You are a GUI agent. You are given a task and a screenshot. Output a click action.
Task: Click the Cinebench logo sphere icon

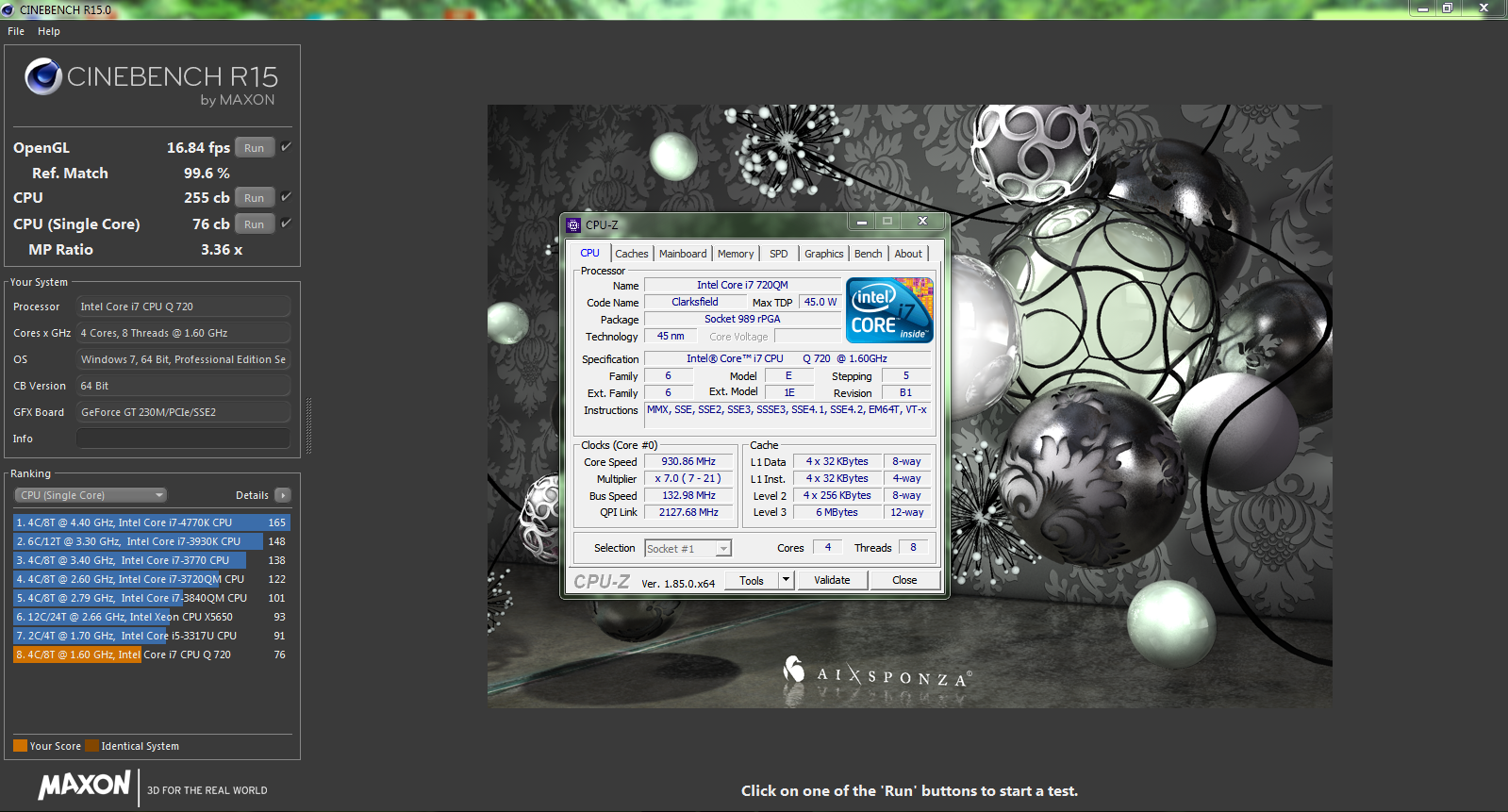[x=43, y=76]
